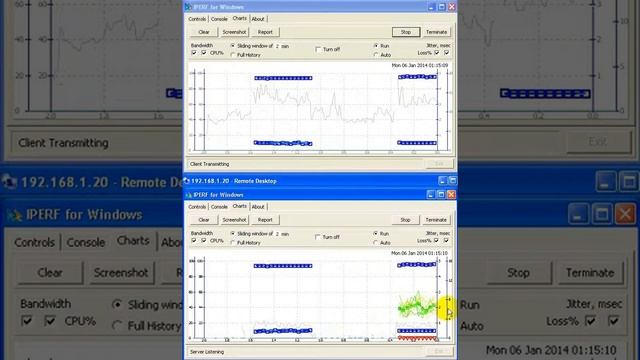Toggle Bandwidth checkbox in the Server Listening window
Image resolution: width=640 pixels, height=360 pixels.
click(194, 241)
